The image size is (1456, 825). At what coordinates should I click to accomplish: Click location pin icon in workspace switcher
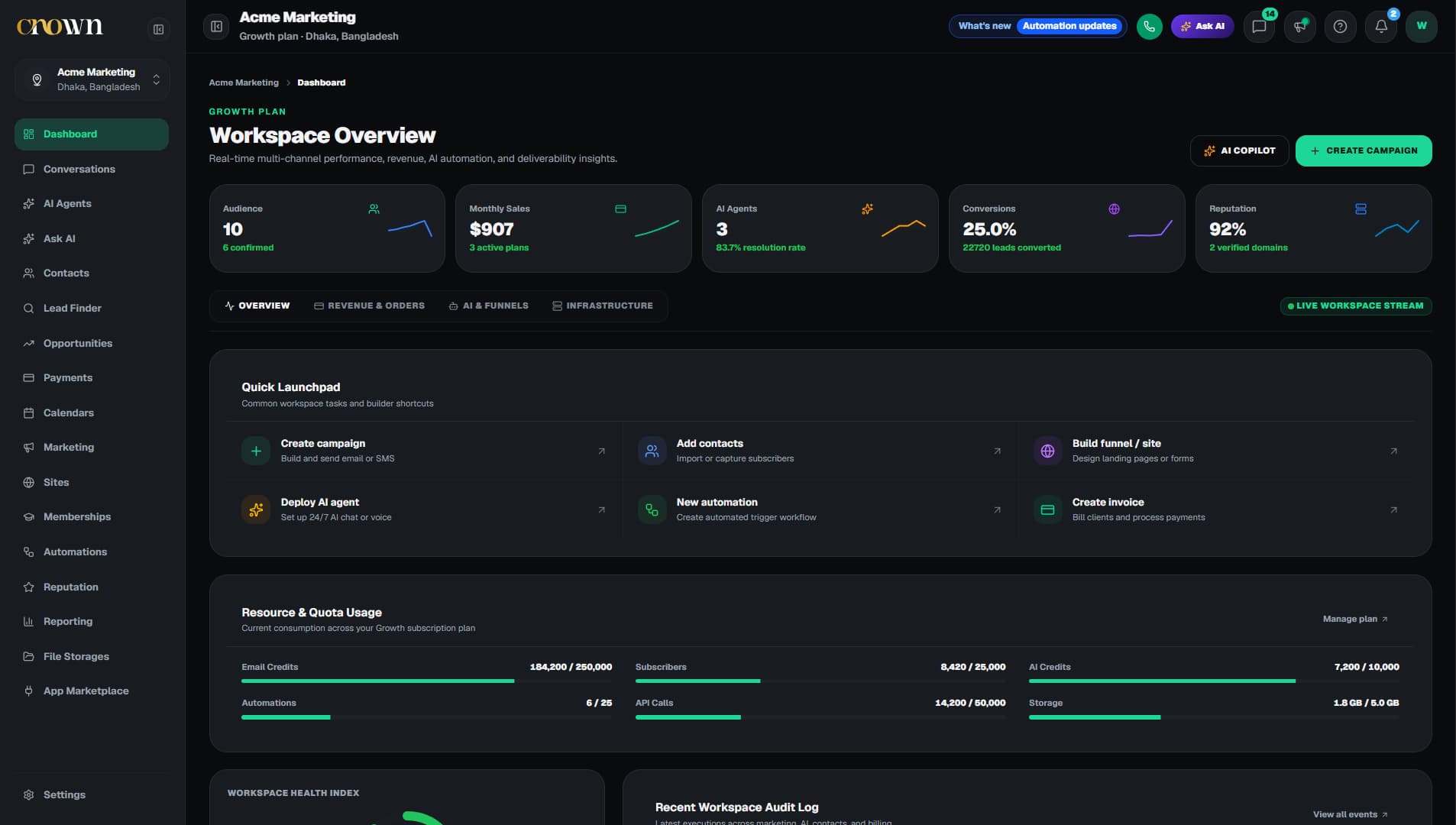pos(36,79)
